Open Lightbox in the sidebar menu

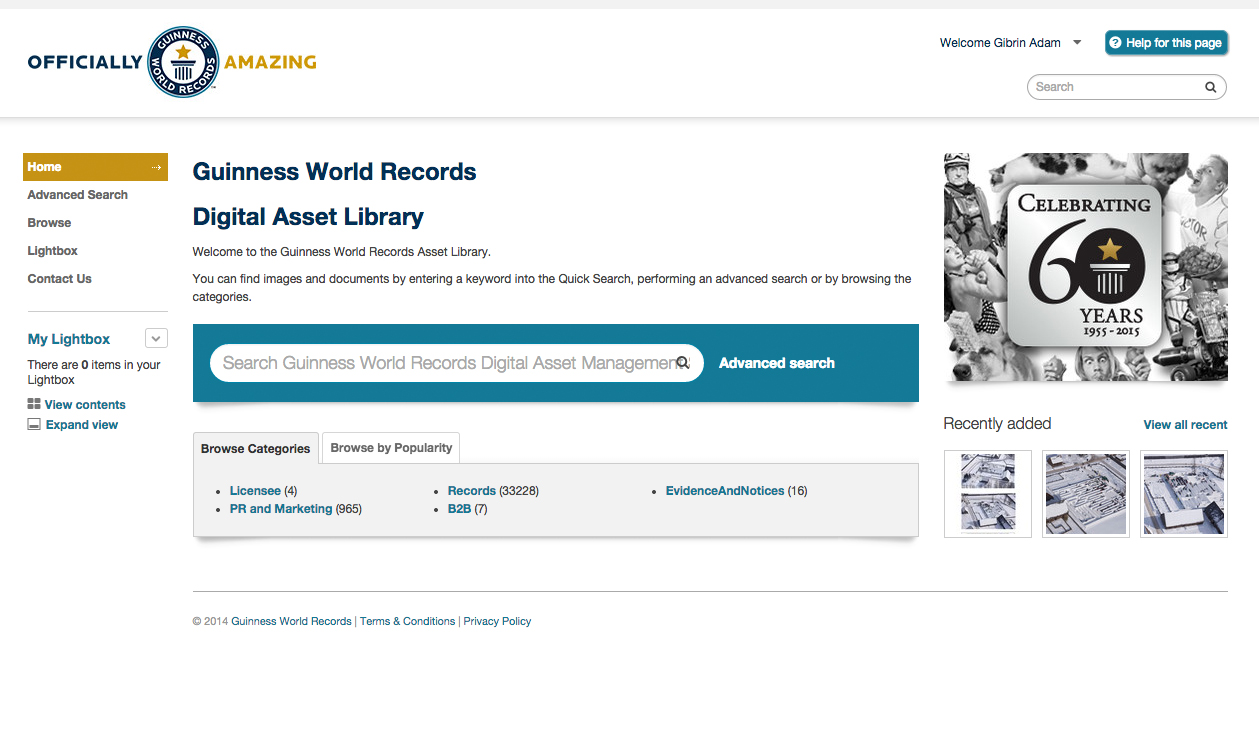tap(52, 251)
